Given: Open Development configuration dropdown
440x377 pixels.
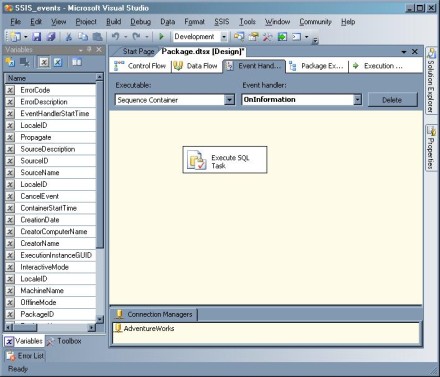Looking at the screenshot, I should pyautogui.click(x=224, y=37).
